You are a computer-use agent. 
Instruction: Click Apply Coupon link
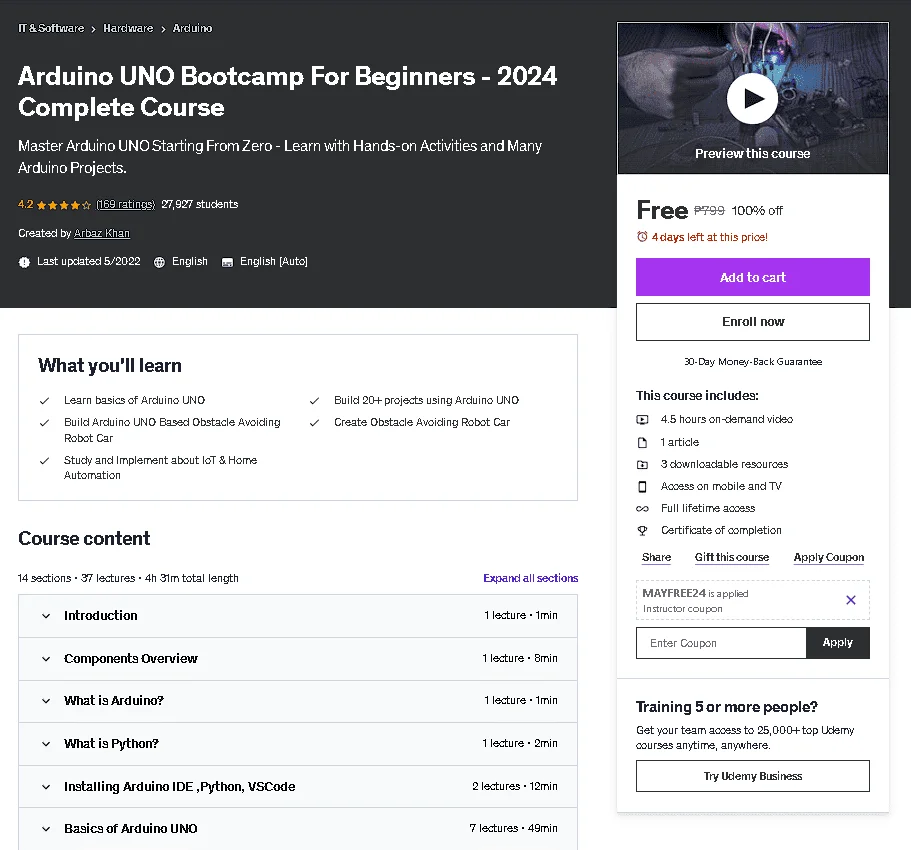coord(829,557)
